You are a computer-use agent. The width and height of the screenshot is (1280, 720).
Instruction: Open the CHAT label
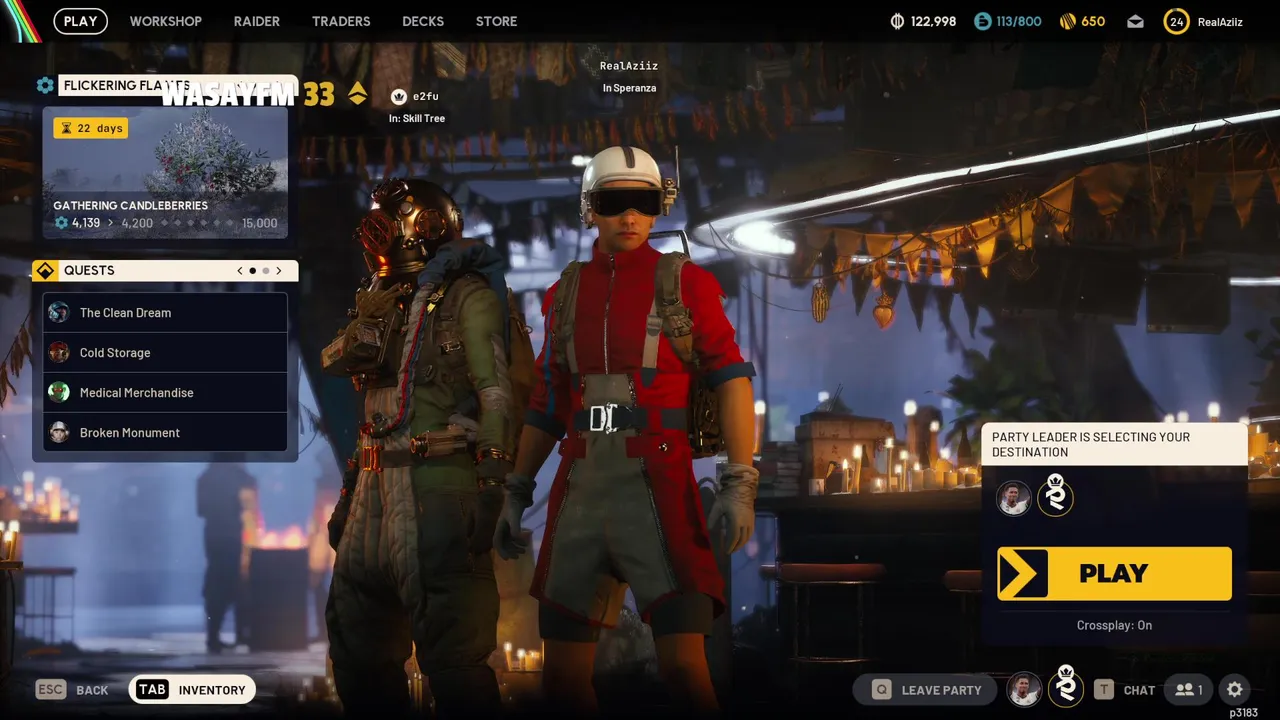(1139, 690)
